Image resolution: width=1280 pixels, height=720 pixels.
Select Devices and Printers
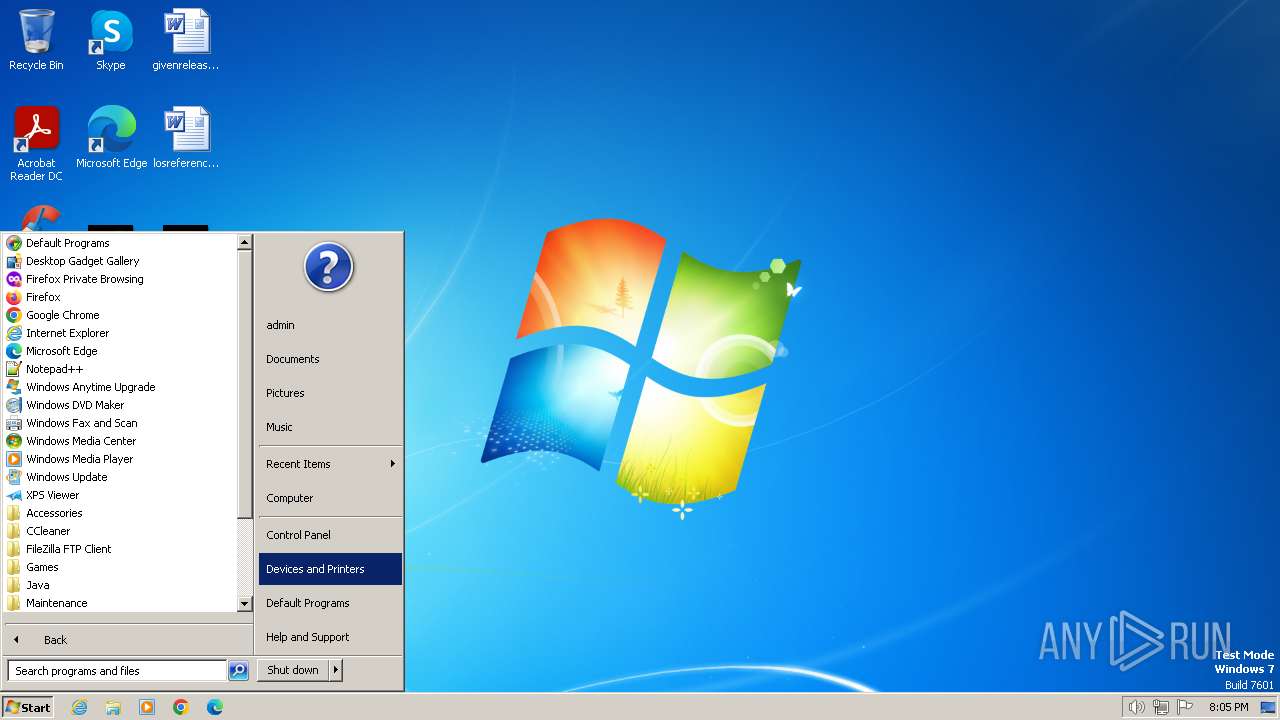tap(330, 569)
